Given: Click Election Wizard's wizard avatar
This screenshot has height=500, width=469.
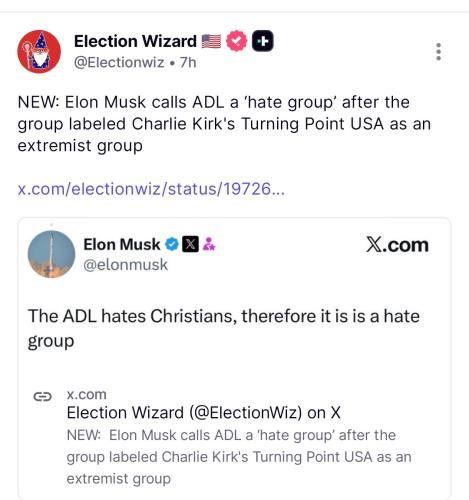Looking at the screenshot, I should pyautogui.click(x=39, y=51).
